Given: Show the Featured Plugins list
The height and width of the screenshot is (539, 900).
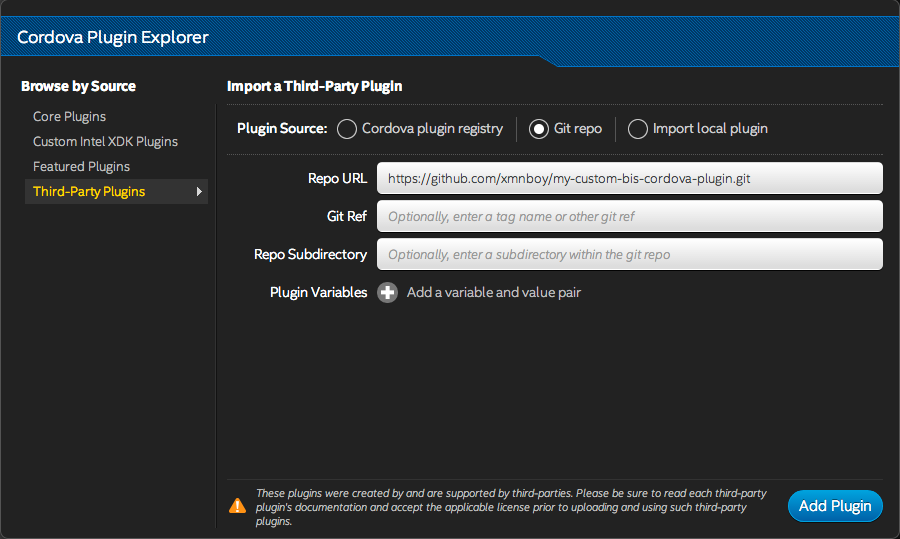Looking at the screenshot, I should coord(81,167).
